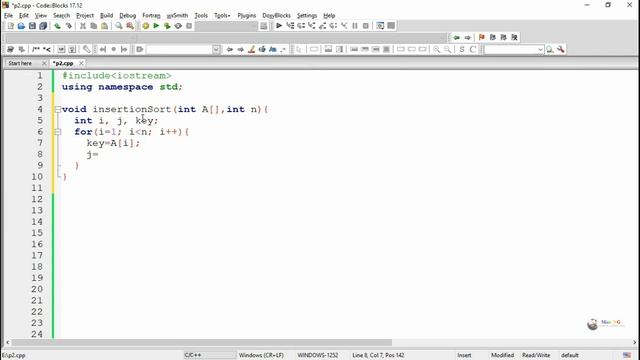Copy the selection with toolbar icon
The image size is (640, 360).
point(93,26)
